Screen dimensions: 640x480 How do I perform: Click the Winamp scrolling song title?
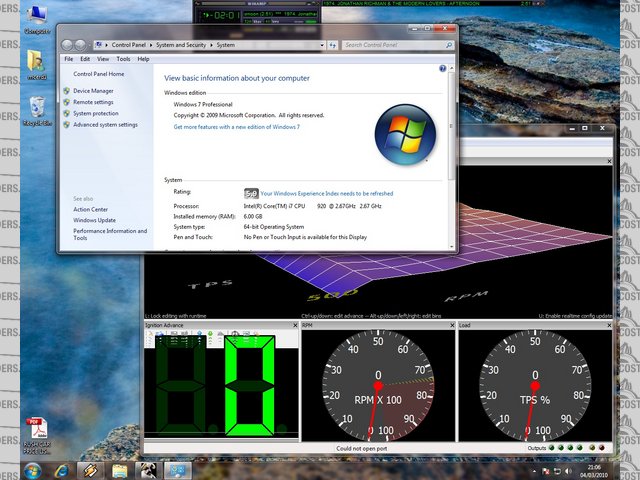pos(280,14)
